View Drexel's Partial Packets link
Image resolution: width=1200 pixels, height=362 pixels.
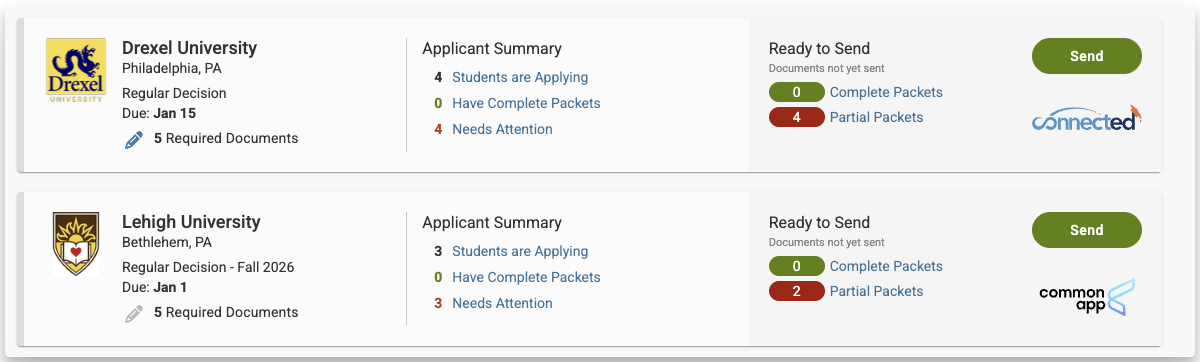pyautogui.click(x=876, y=117)
